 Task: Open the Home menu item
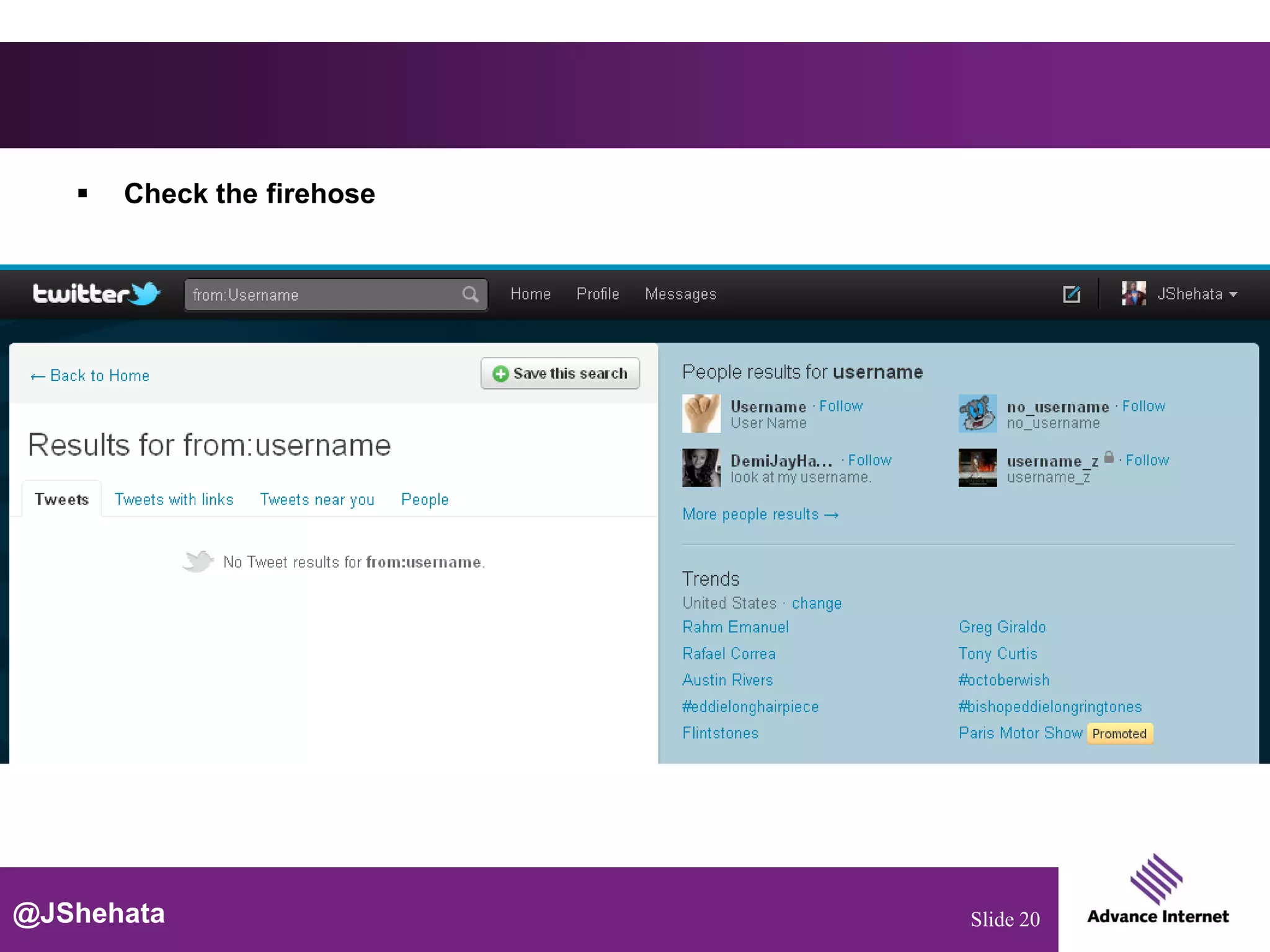(x=531, y=294)
